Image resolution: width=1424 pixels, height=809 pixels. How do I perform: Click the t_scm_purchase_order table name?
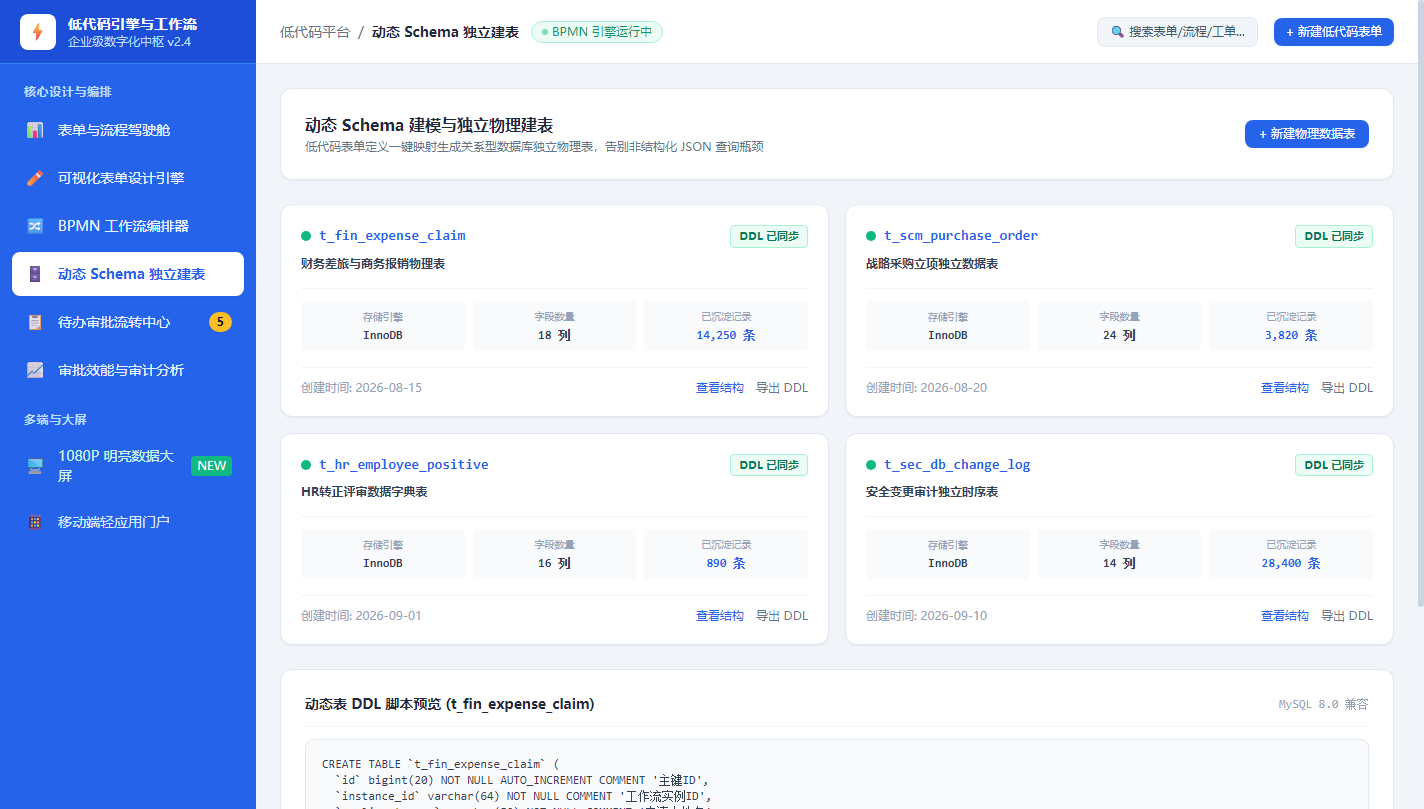click(961, 236)
